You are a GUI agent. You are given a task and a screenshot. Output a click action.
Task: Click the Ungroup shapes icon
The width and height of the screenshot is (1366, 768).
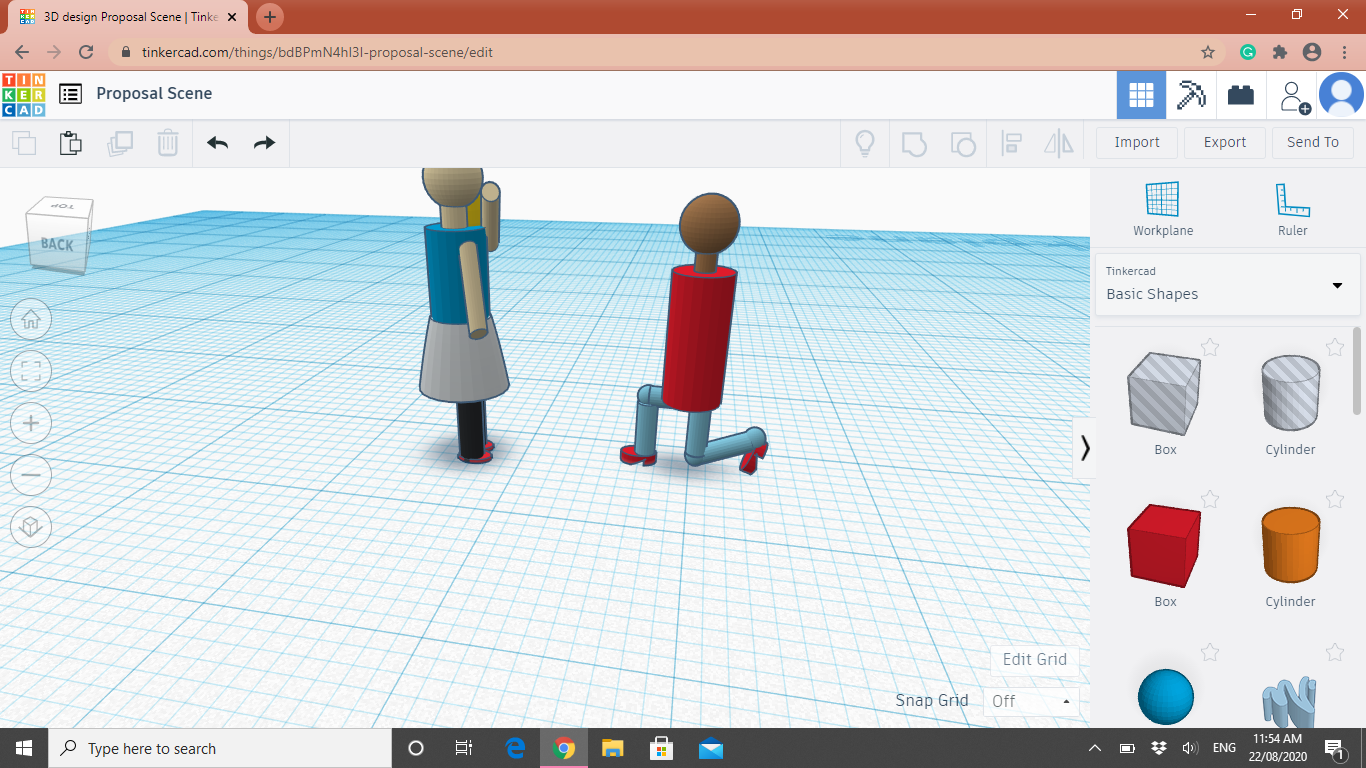[x=963, y=143]
